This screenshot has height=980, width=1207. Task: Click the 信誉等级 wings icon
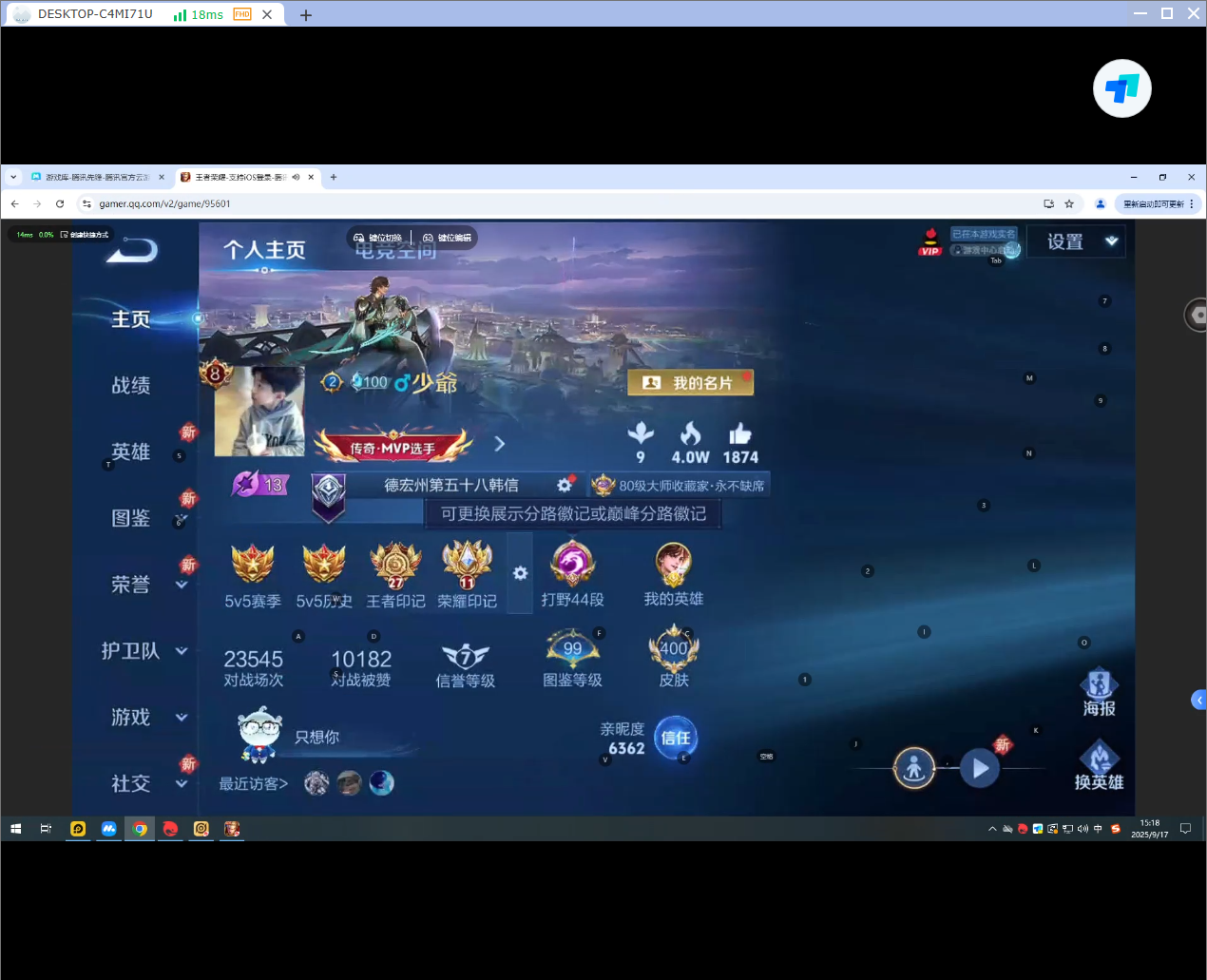pyautogui.click(x=466, y=655)
